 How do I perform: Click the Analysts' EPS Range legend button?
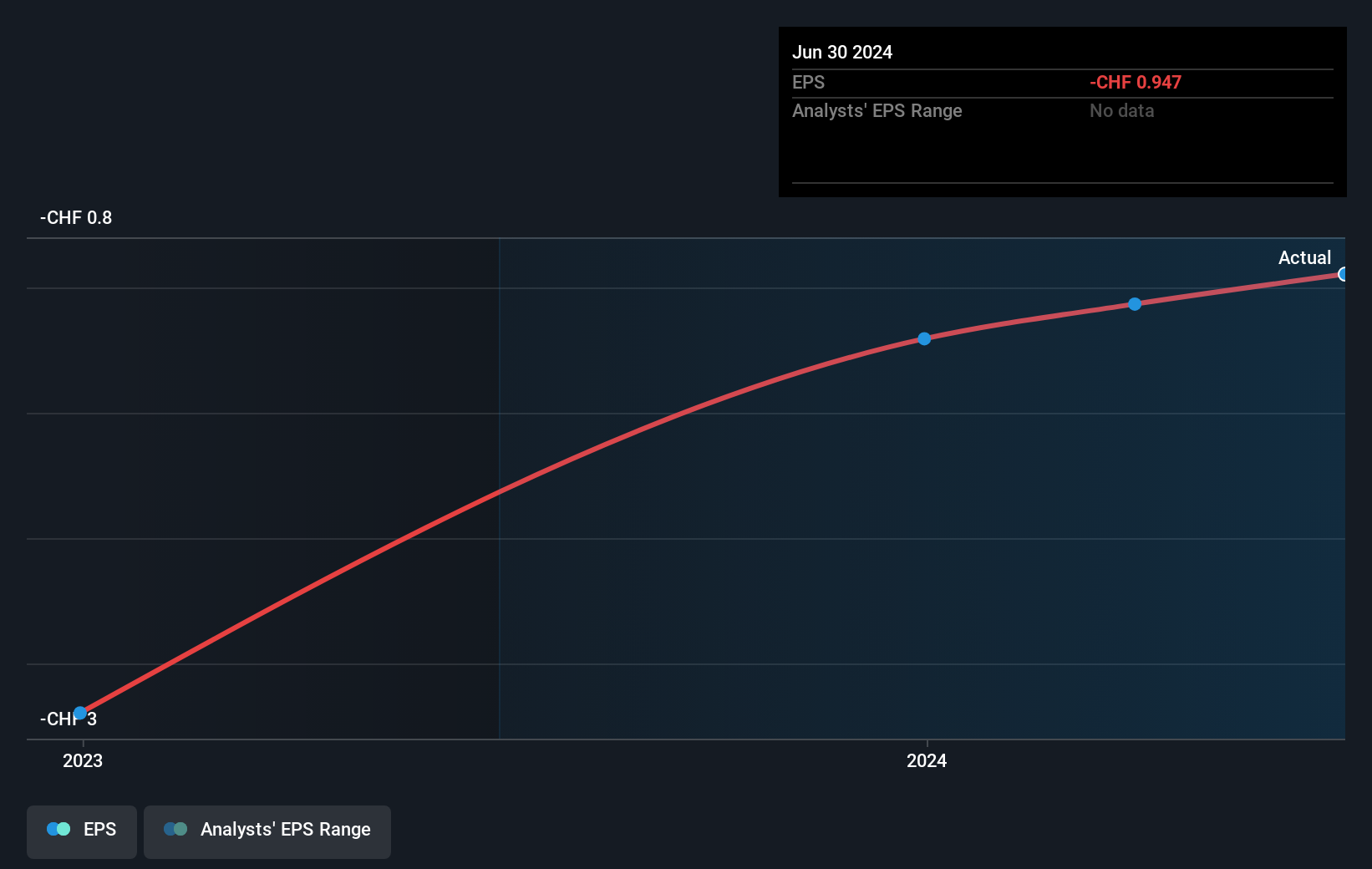(267, 831)
